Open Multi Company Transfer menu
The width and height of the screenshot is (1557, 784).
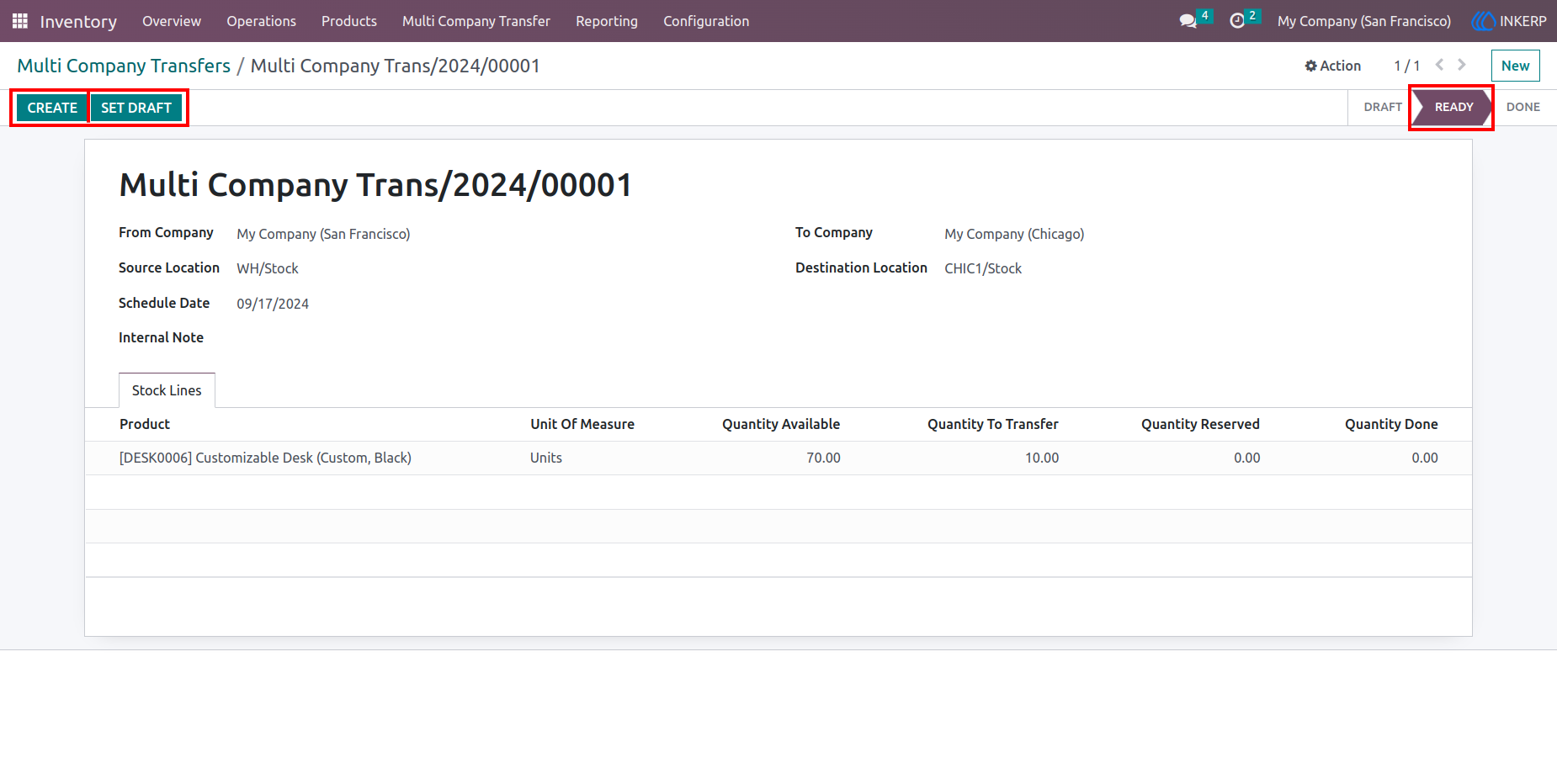[476, 21]
